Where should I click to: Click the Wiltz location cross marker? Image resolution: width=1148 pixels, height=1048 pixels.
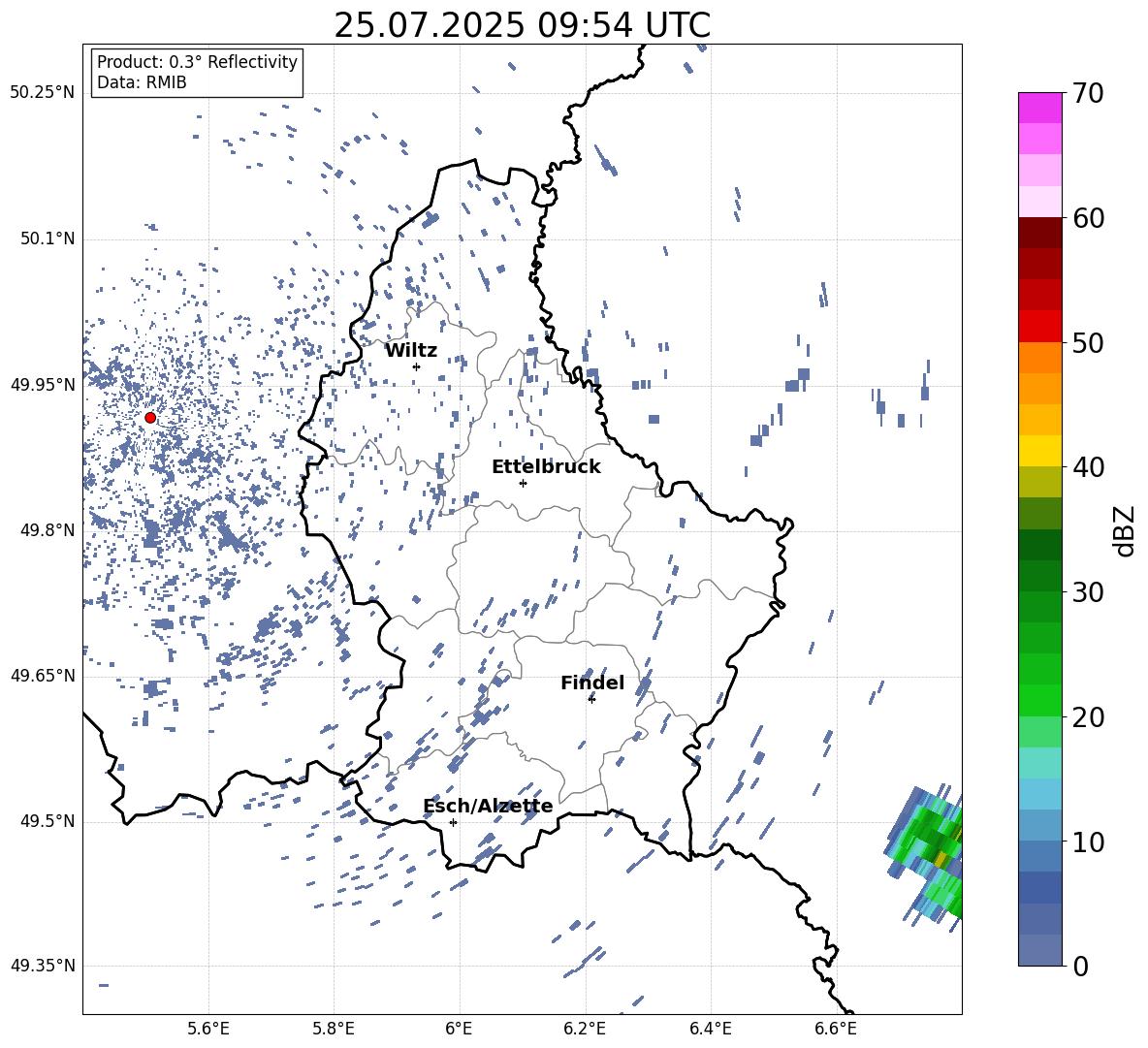[x=417, y=366]
